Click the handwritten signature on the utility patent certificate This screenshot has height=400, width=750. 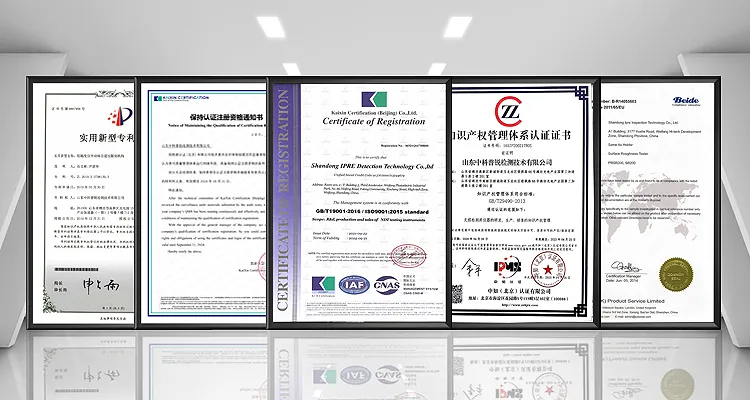[101, 285]
